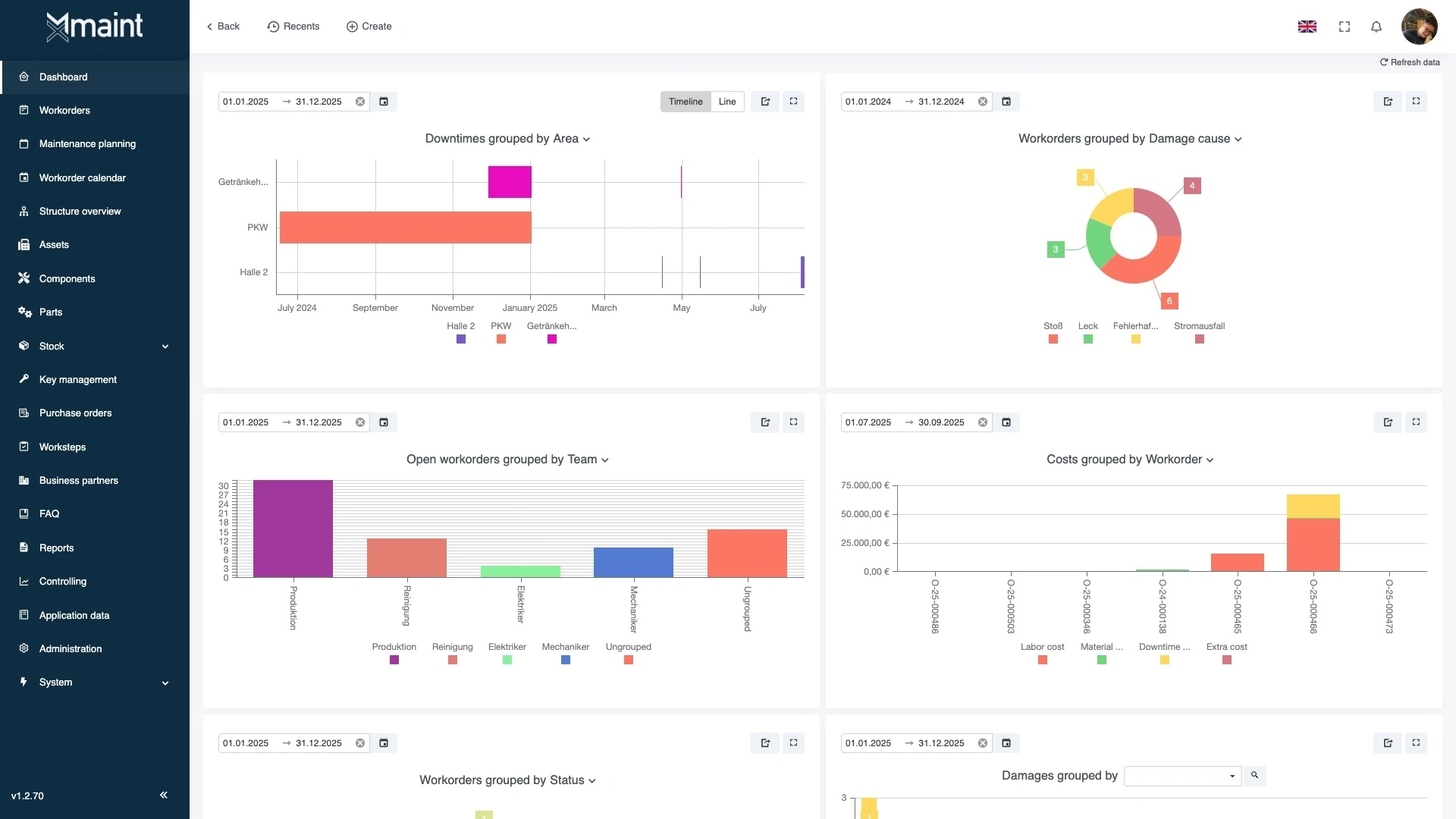Go to Purchase orders menu item
Image resolution: width=1456 pixels, height=819 pixels.
point(75,413)
